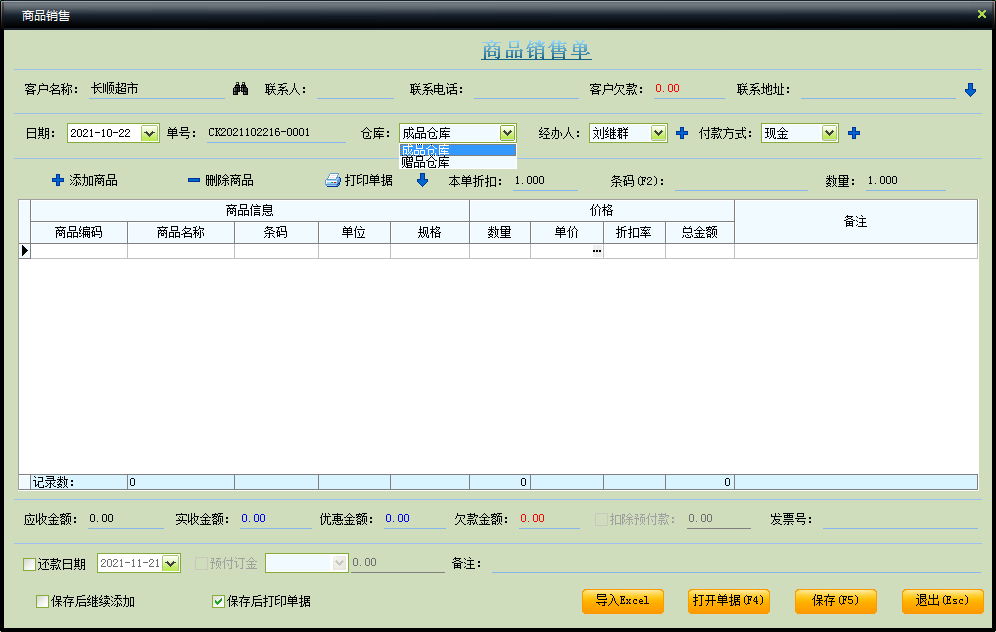Click the 联系电话 input field
The height and width of the screenshot is (632, 996).
point(526,90)
